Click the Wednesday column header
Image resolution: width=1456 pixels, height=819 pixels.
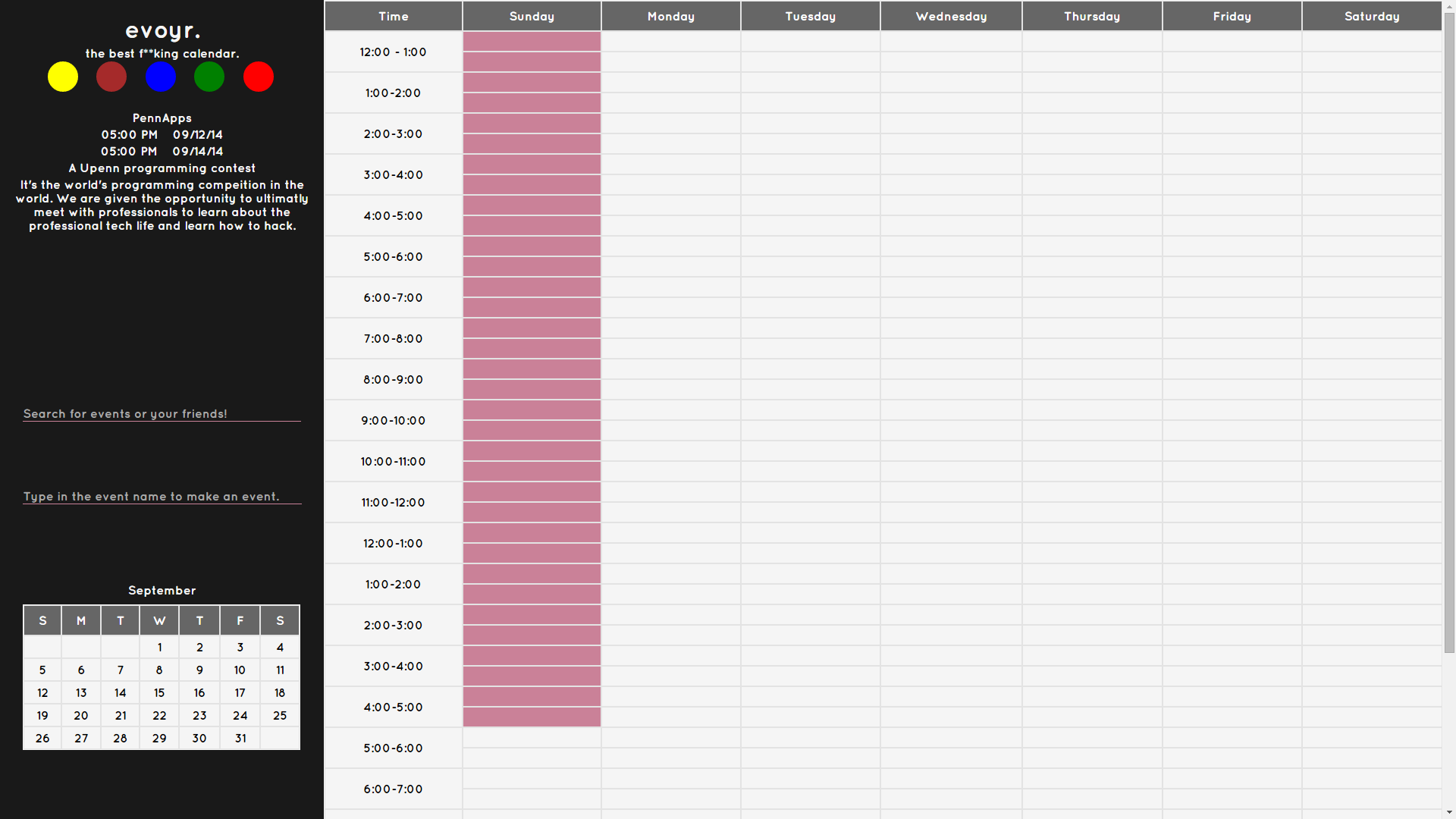click(x=951, y=16)
